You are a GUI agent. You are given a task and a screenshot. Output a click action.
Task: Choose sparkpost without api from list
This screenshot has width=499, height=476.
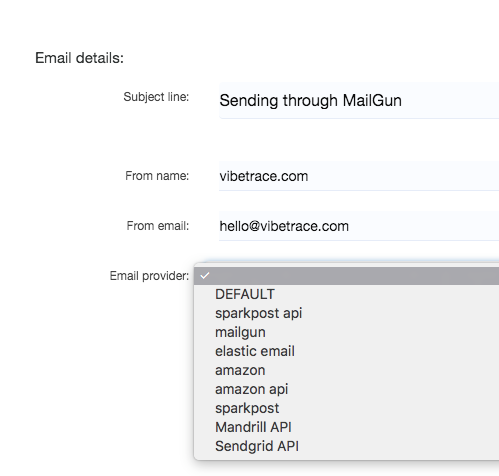pos(346,408)
